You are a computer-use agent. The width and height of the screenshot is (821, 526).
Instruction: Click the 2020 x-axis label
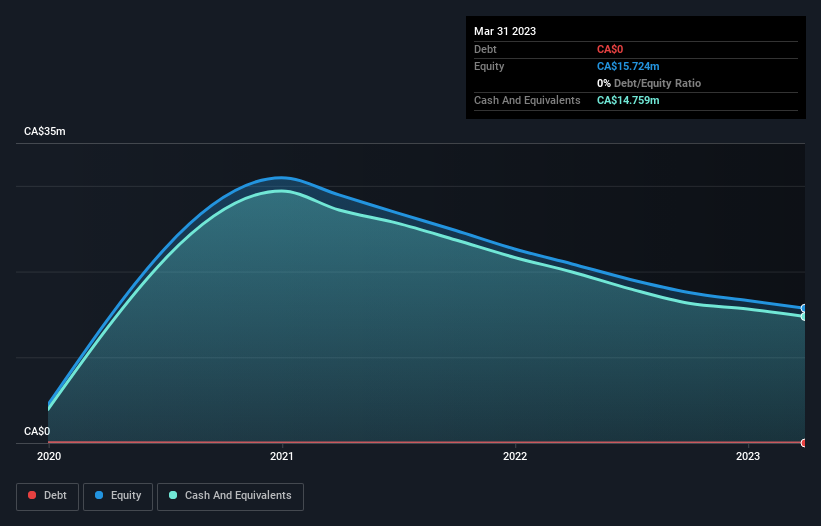click(x=49, y=456)
